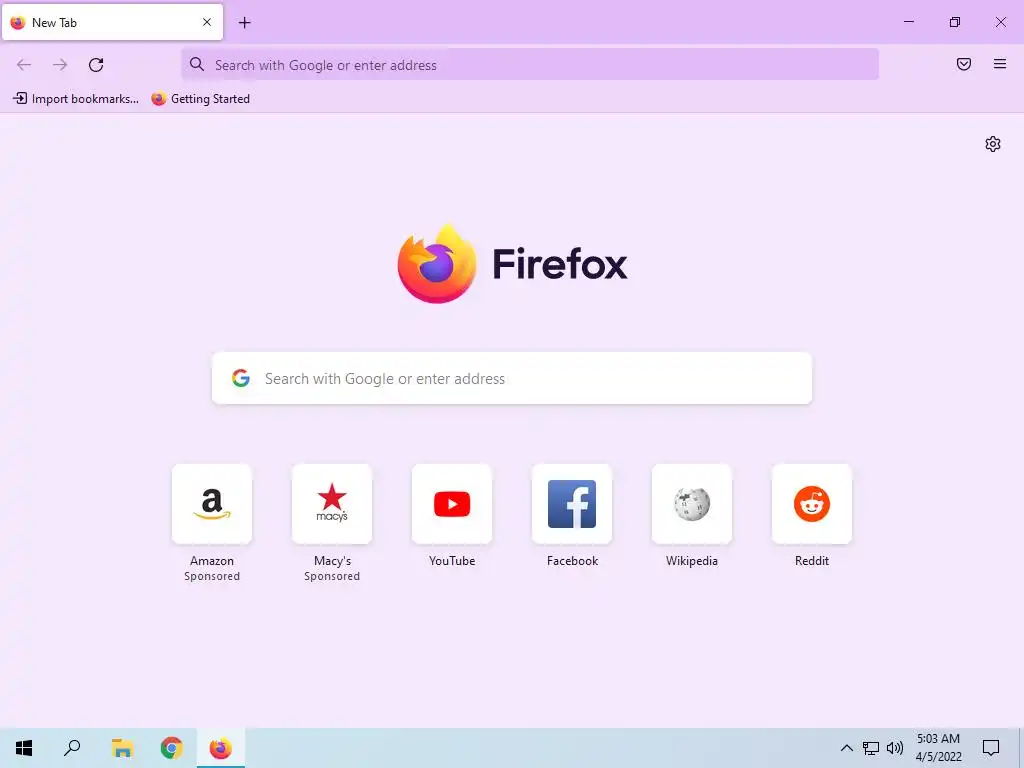
Task: Click the YouTube label text
Action: 452,560
